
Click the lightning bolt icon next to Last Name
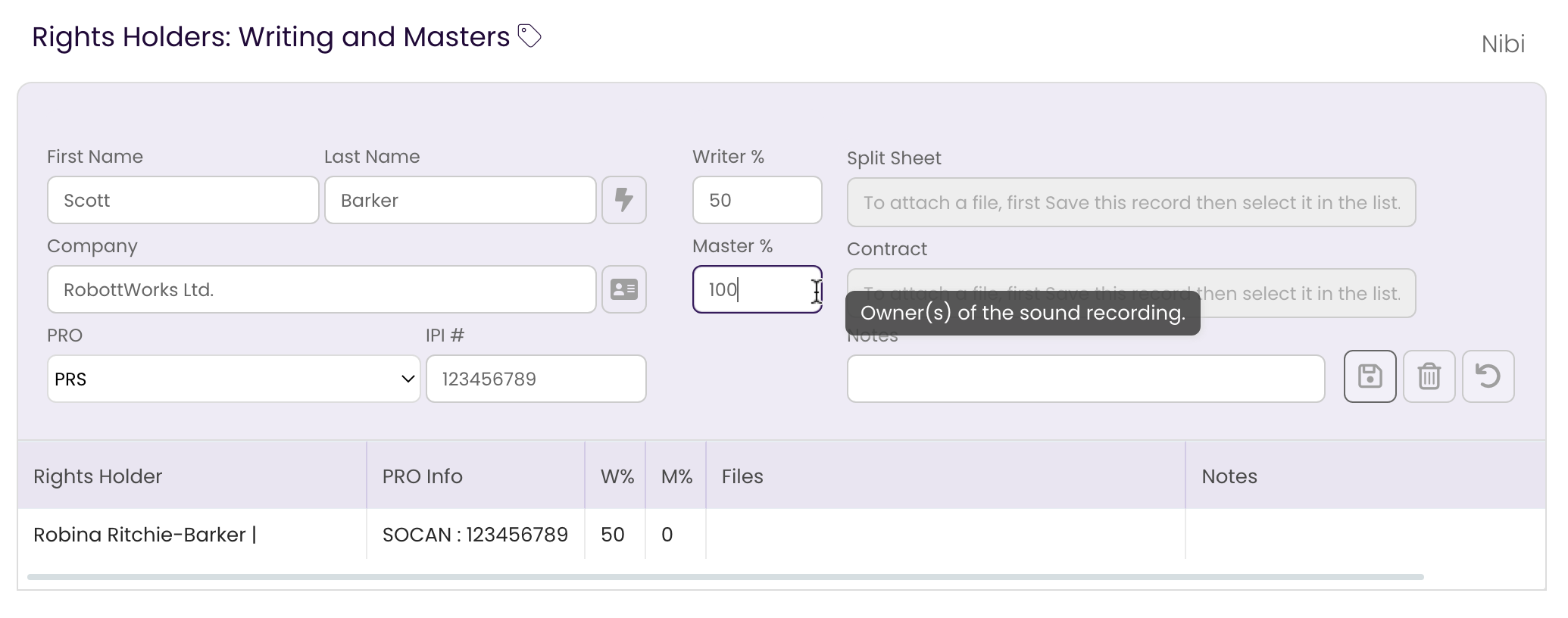(624, 200)
